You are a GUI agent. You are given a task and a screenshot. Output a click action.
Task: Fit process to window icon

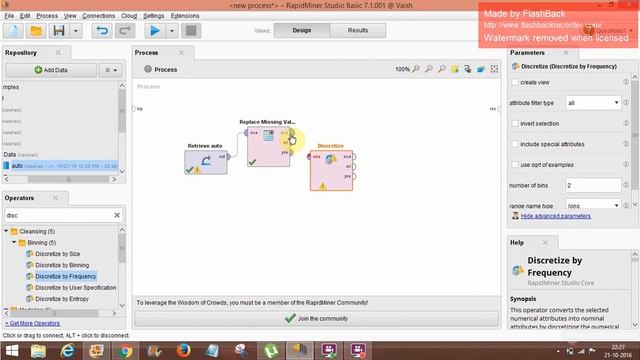click(494, 69)
